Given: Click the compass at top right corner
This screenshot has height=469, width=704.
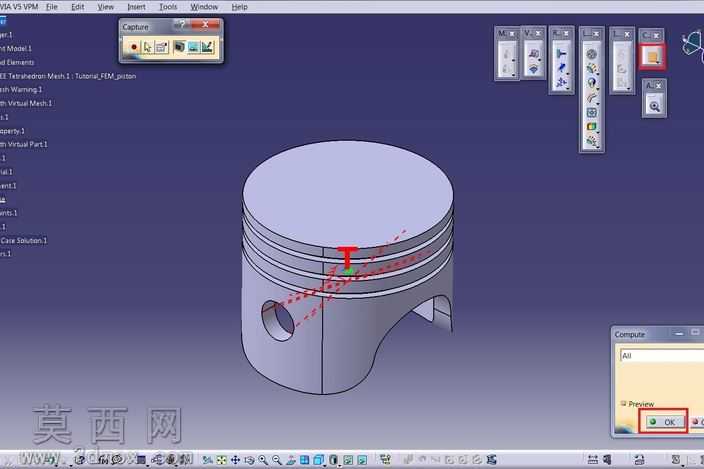Looking at the screenshot, I should (693, 45).
